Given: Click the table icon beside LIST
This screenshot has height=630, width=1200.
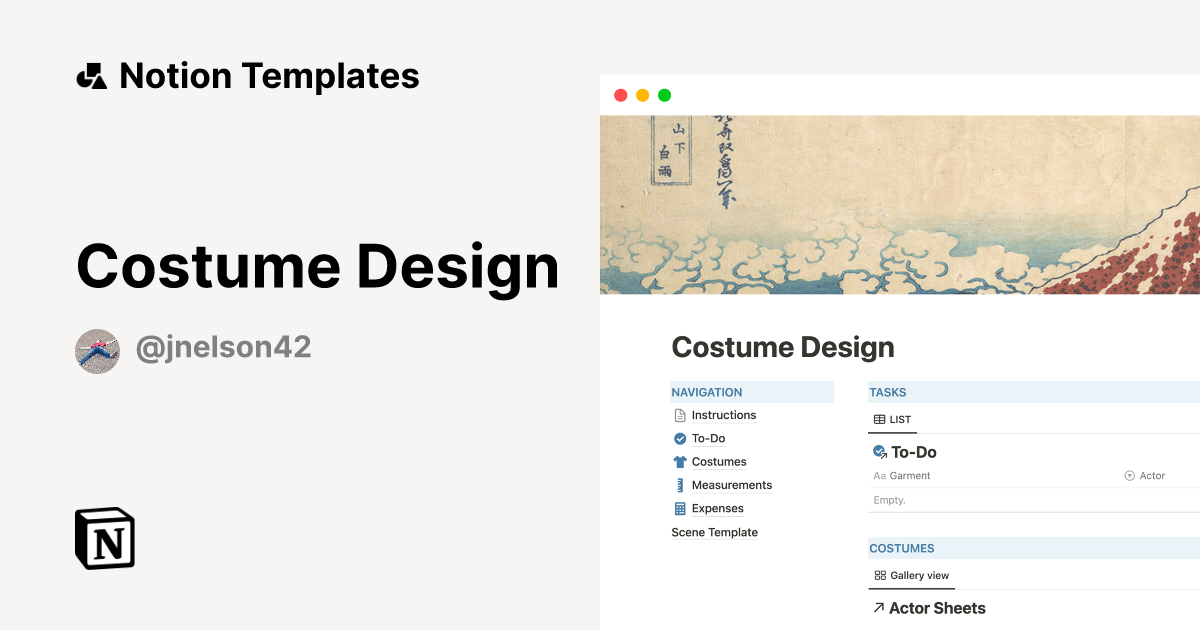Looking at the screenshot, I should coord(879,419).
